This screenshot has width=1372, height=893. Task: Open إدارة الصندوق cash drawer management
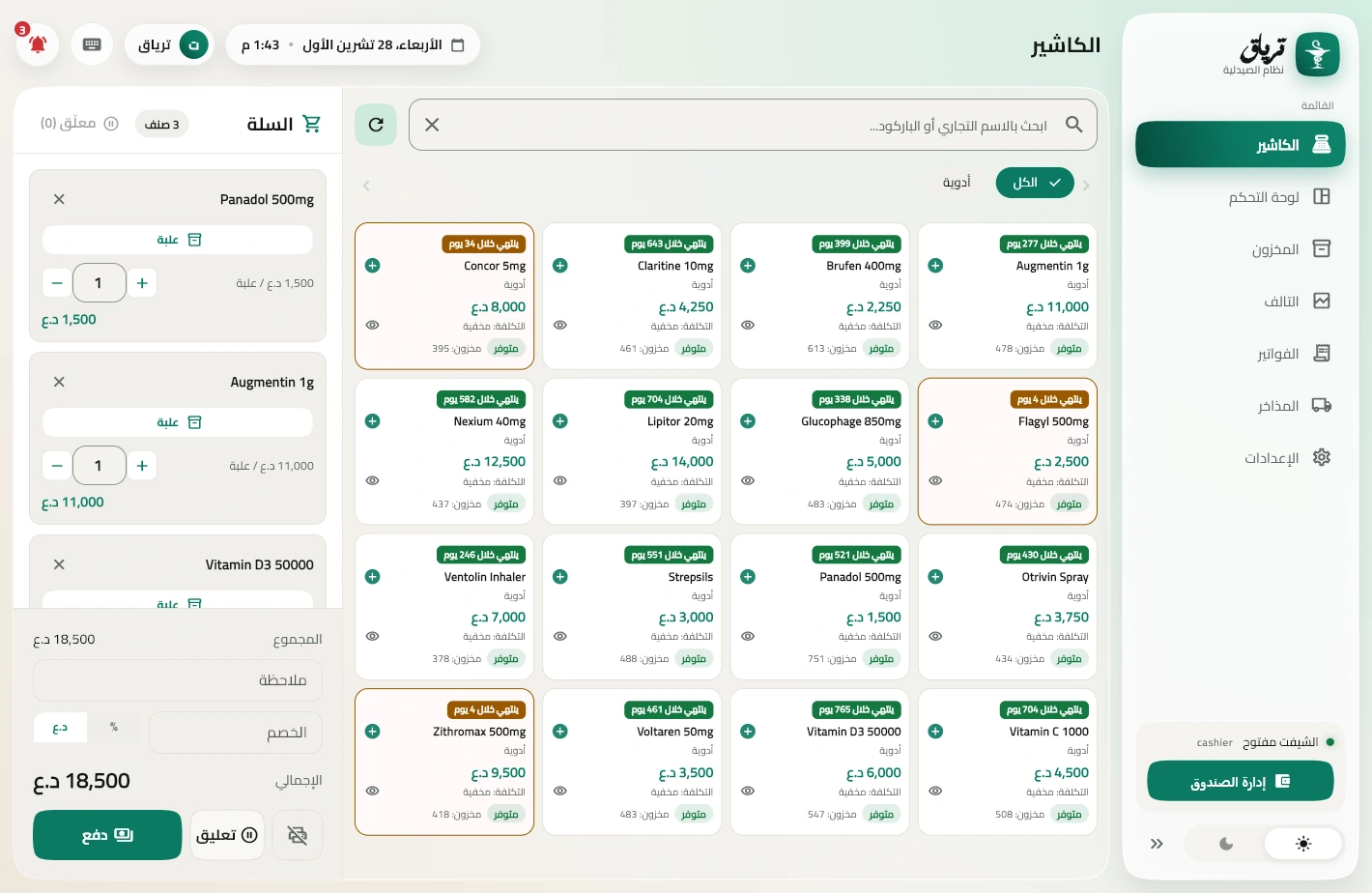point(1241,781)
